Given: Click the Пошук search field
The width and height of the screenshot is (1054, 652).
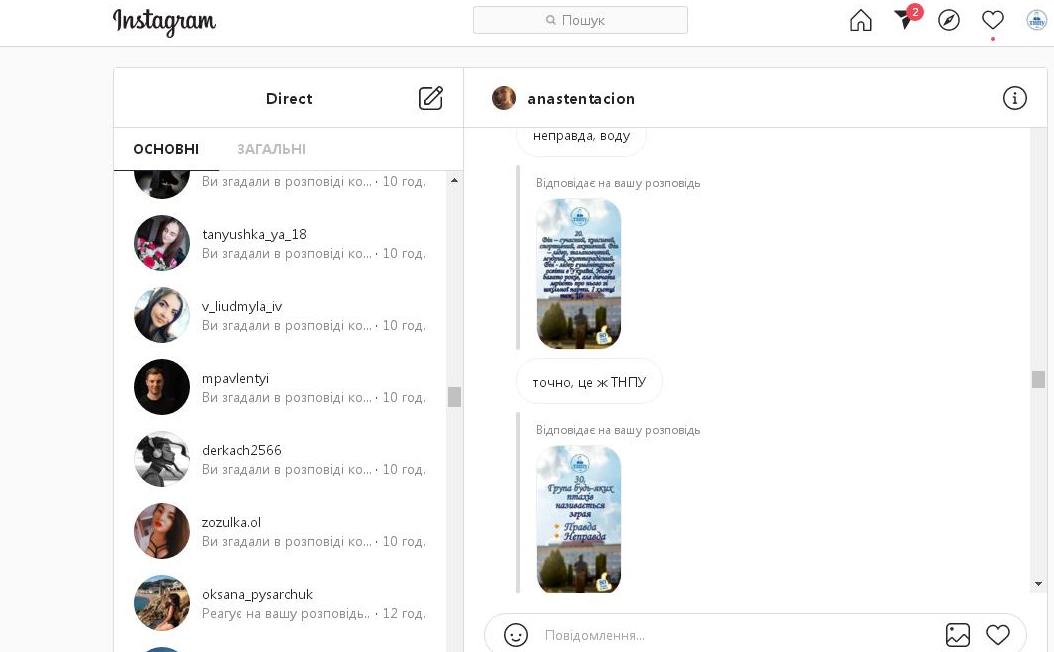Looking at the screenshot, I should [580, 20].
